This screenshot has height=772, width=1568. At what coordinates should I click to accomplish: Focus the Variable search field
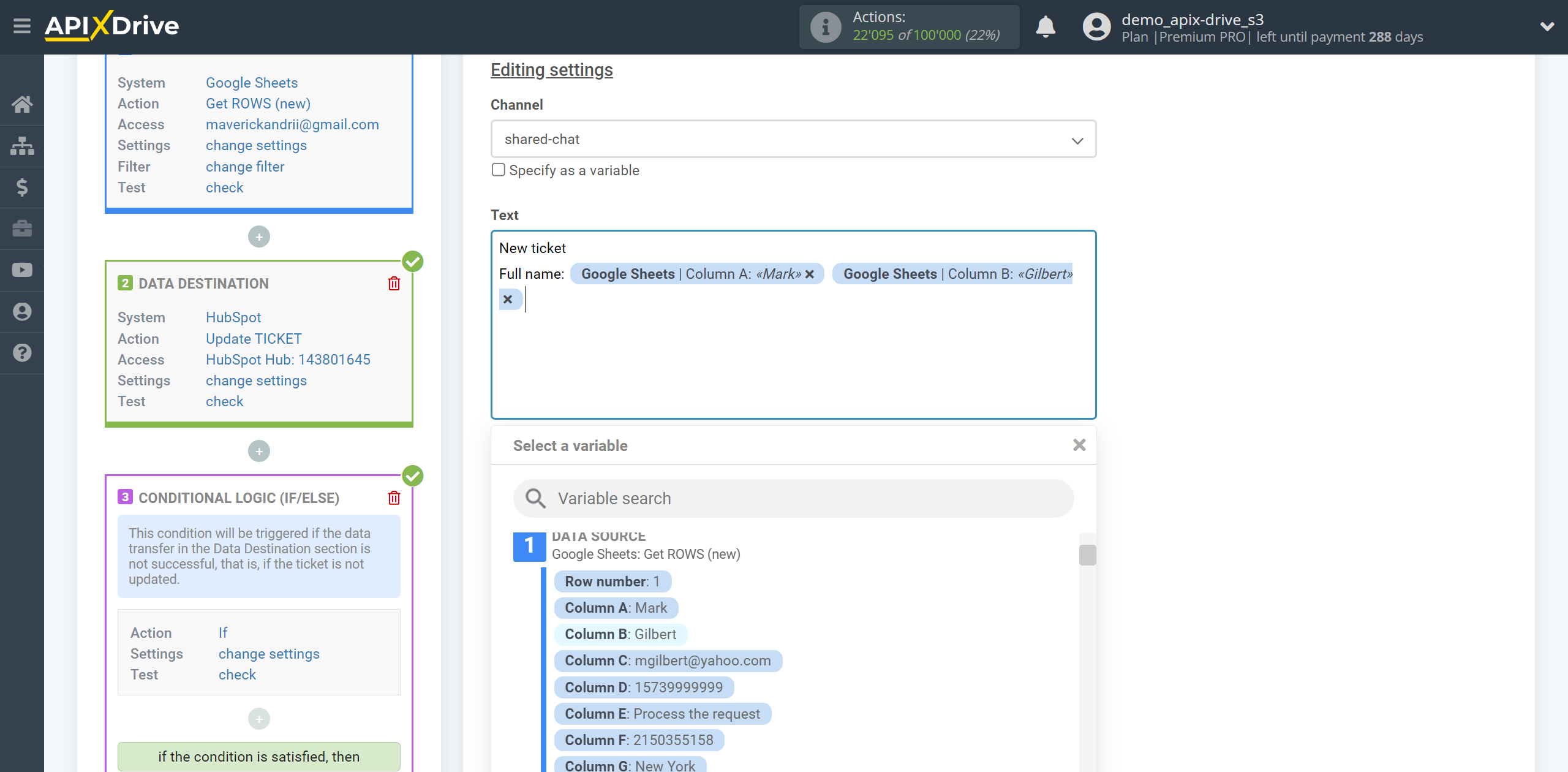(x=793, y=498)
